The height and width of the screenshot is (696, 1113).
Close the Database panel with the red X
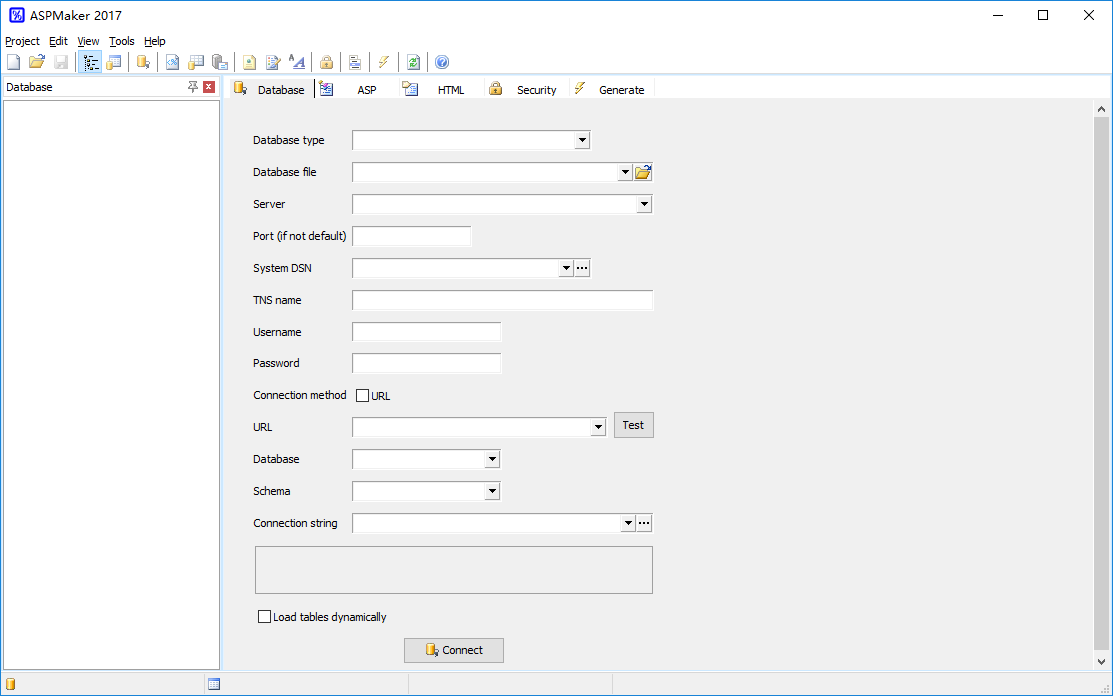click(208, 87)
